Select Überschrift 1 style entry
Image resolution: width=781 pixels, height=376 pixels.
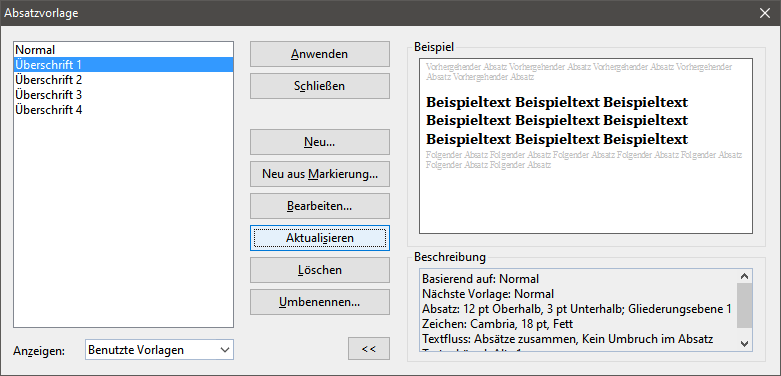[x=124, y=65]
